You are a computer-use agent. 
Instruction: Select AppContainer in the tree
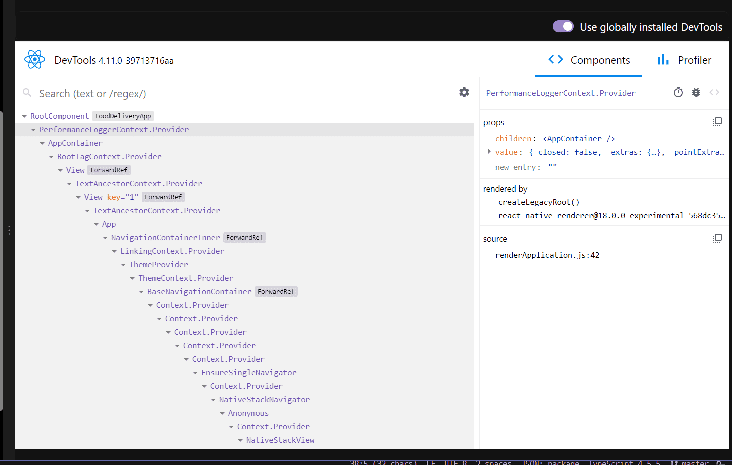[75, 143]
